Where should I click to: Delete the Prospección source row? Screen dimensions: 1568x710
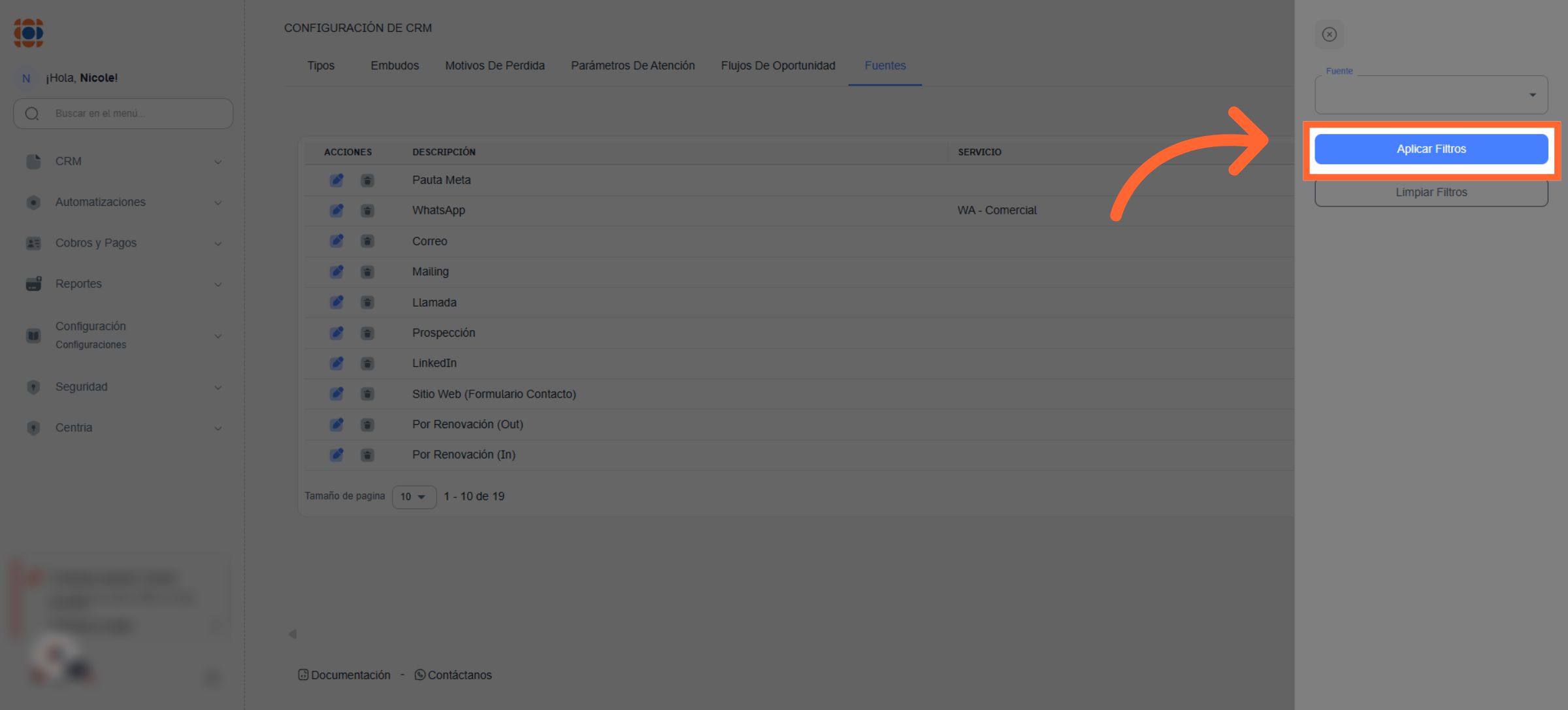[x=367, y=333]
